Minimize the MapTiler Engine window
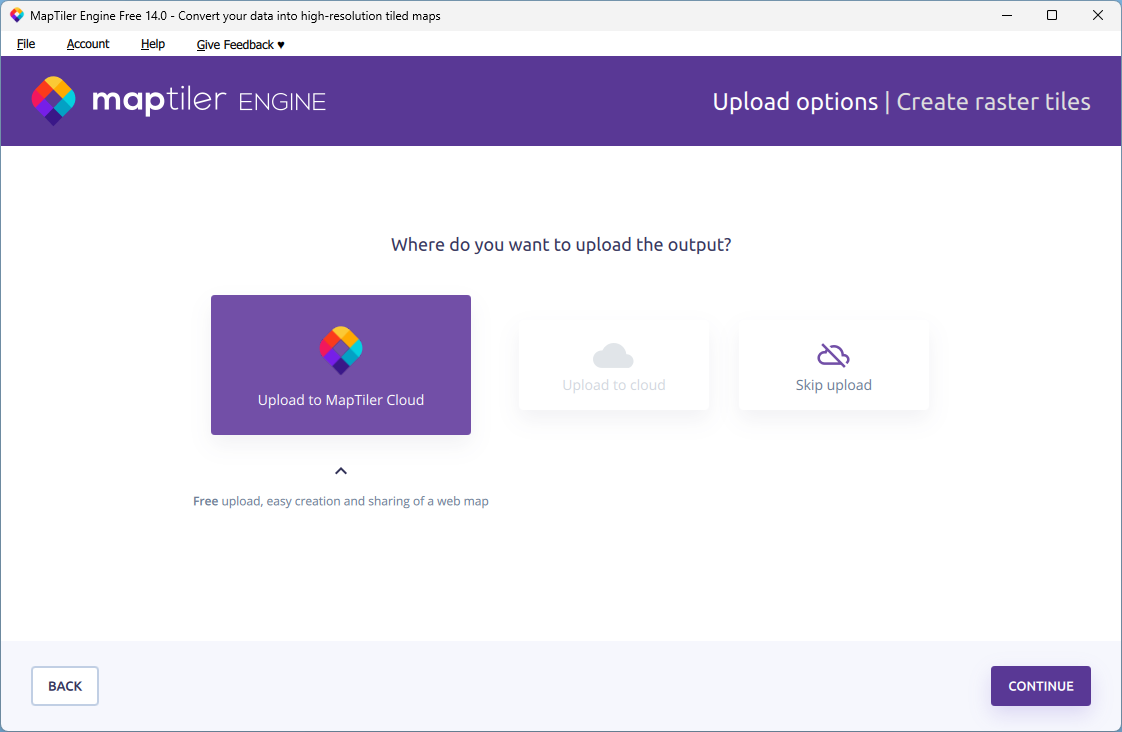Image resolution: width=1122 pixels, height=732 pixels. (x=1007, y=15)
